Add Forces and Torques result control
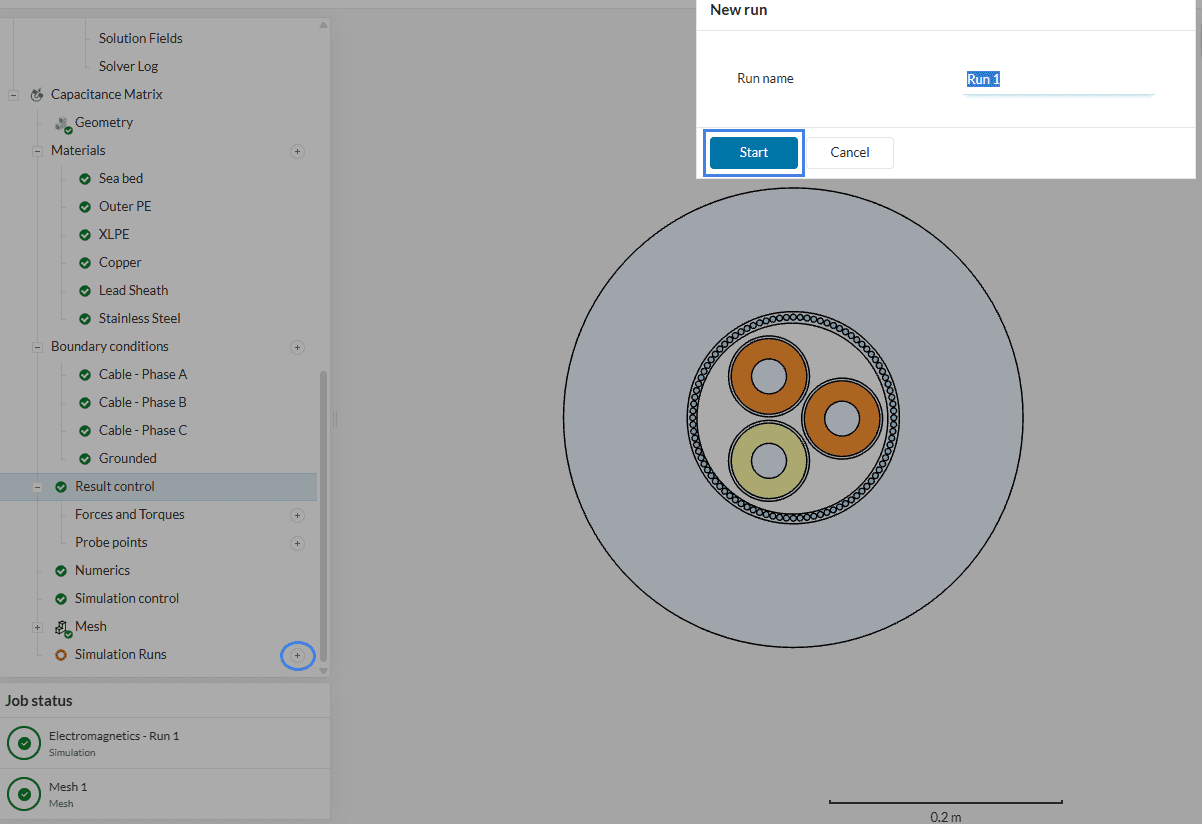The height and width of the screenshot is (824, 1202). [297, 515]
